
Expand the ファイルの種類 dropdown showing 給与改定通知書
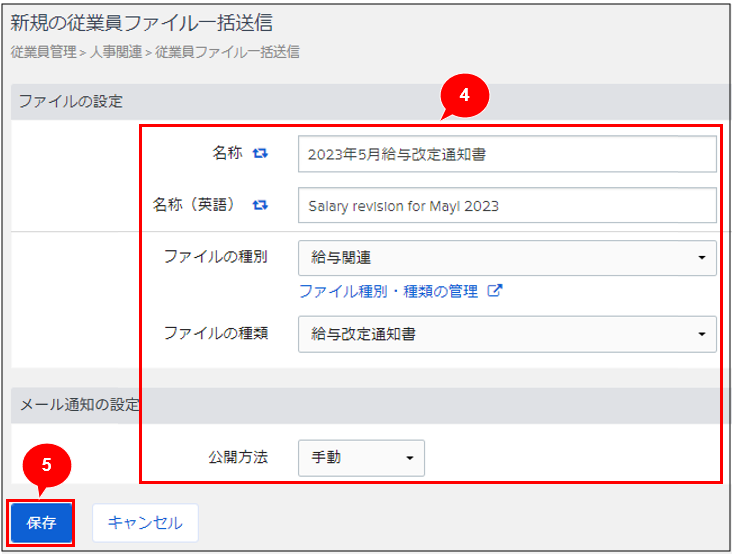(x=507, y=334)
